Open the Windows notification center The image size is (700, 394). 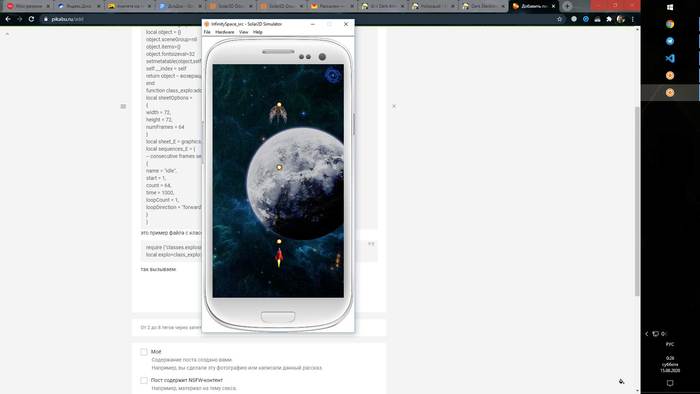click(x=670, y=383)
